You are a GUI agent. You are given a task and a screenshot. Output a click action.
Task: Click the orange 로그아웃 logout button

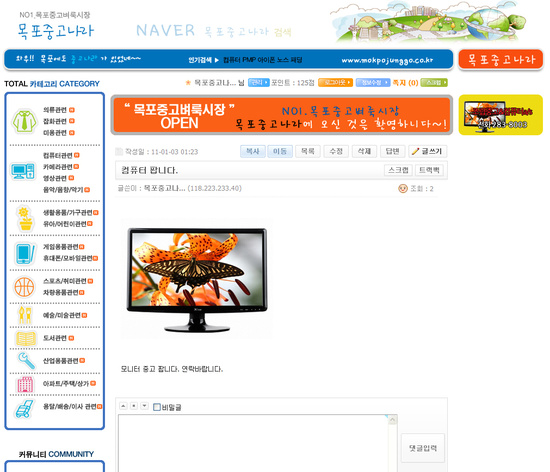tap(335, 82)
